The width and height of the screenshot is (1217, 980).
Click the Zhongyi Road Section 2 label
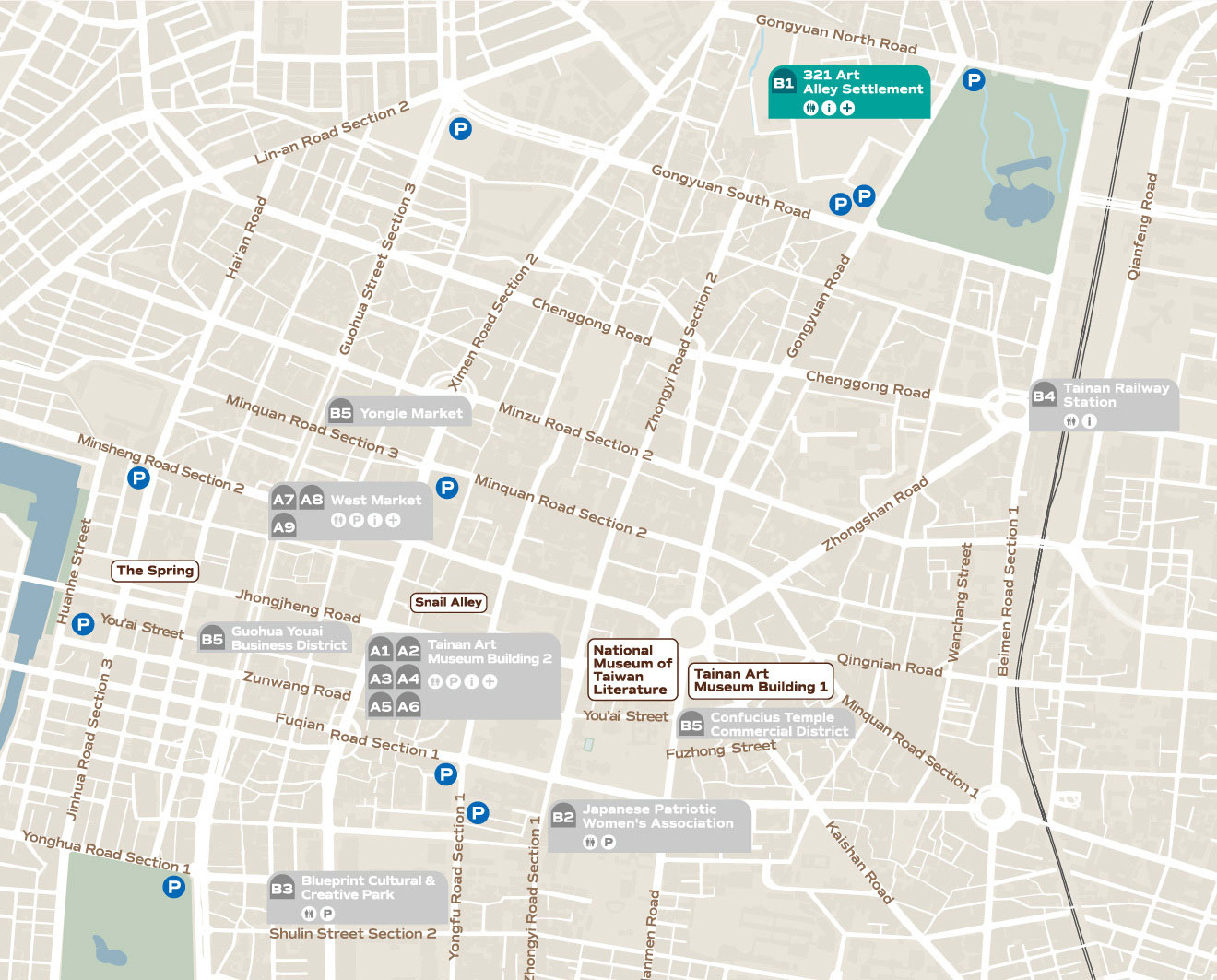tap(680, 352)
